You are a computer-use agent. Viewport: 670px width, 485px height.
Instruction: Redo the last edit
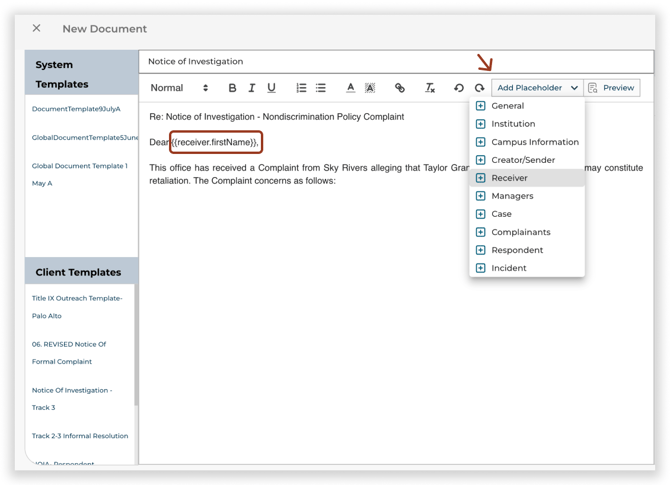pos(479,88)
